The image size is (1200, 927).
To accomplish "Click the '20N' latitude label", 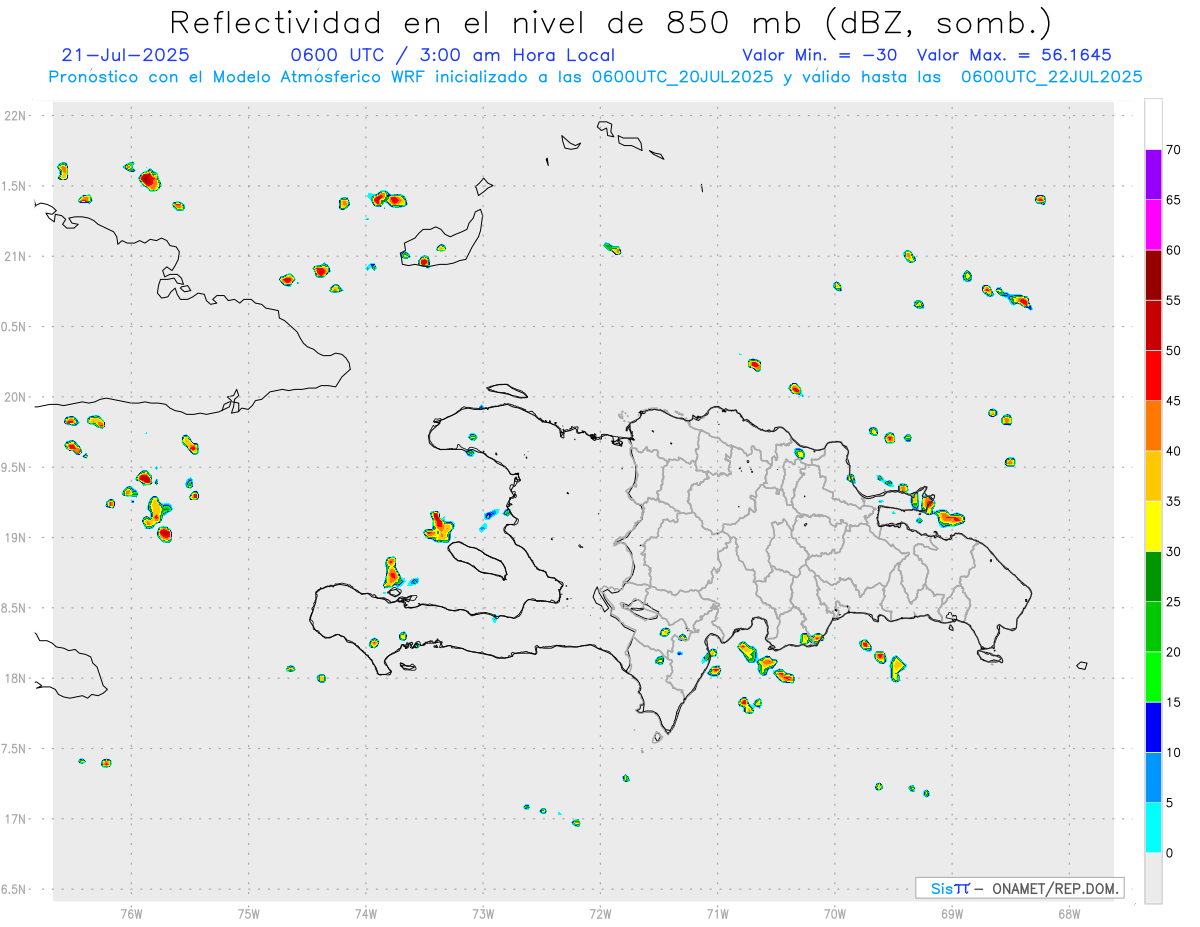I will point(16,397).
